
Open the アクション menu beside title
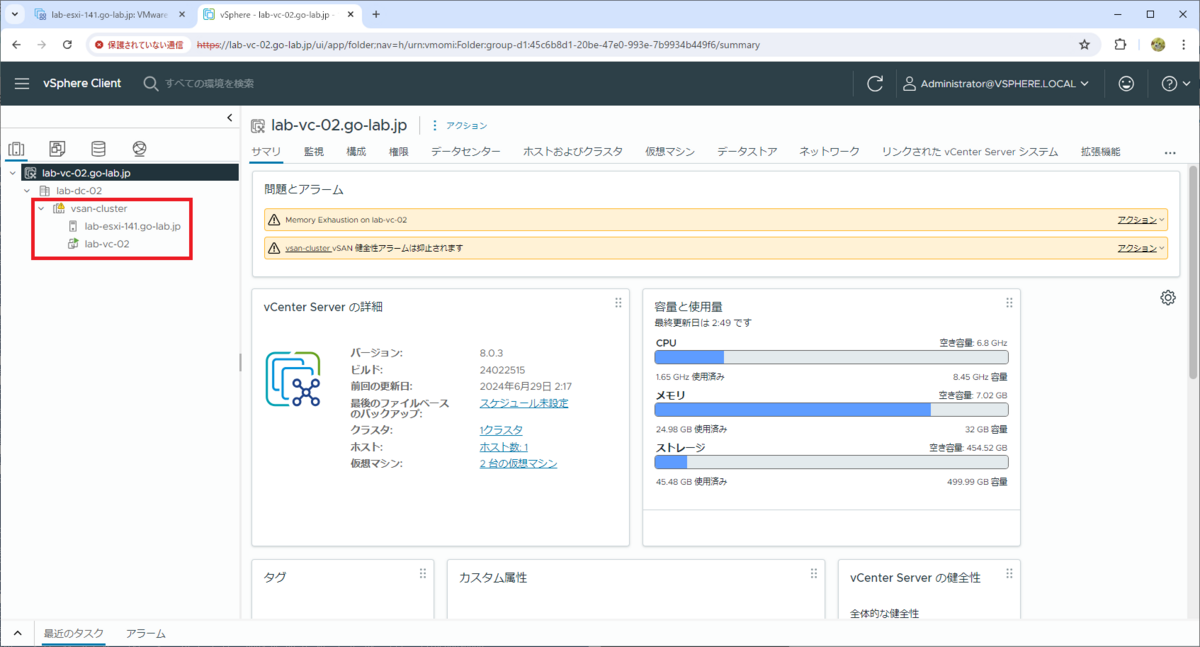(459, 126)
